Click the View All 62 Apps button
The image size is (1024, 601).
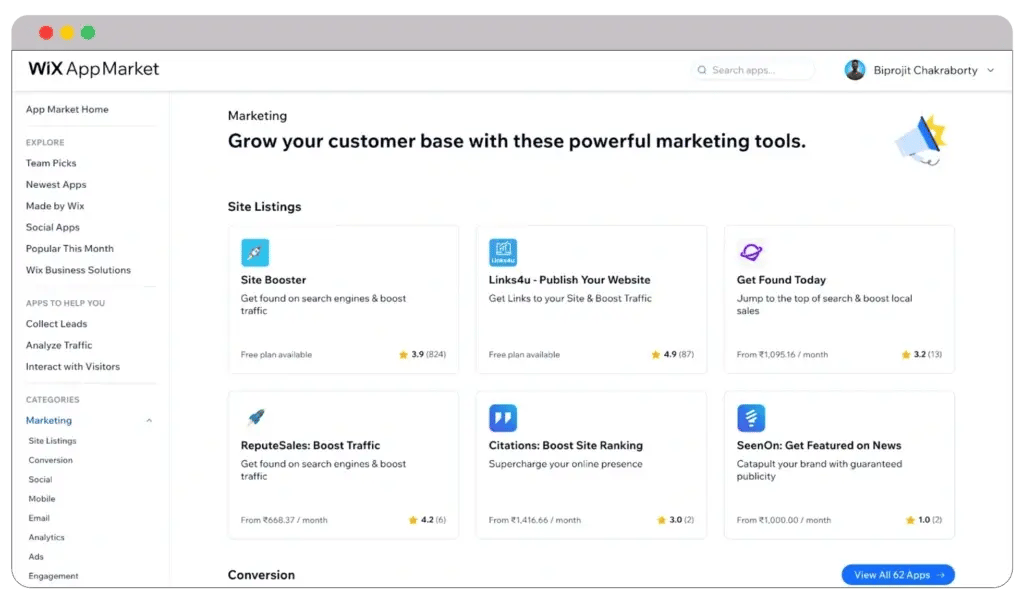coord(897,575)
